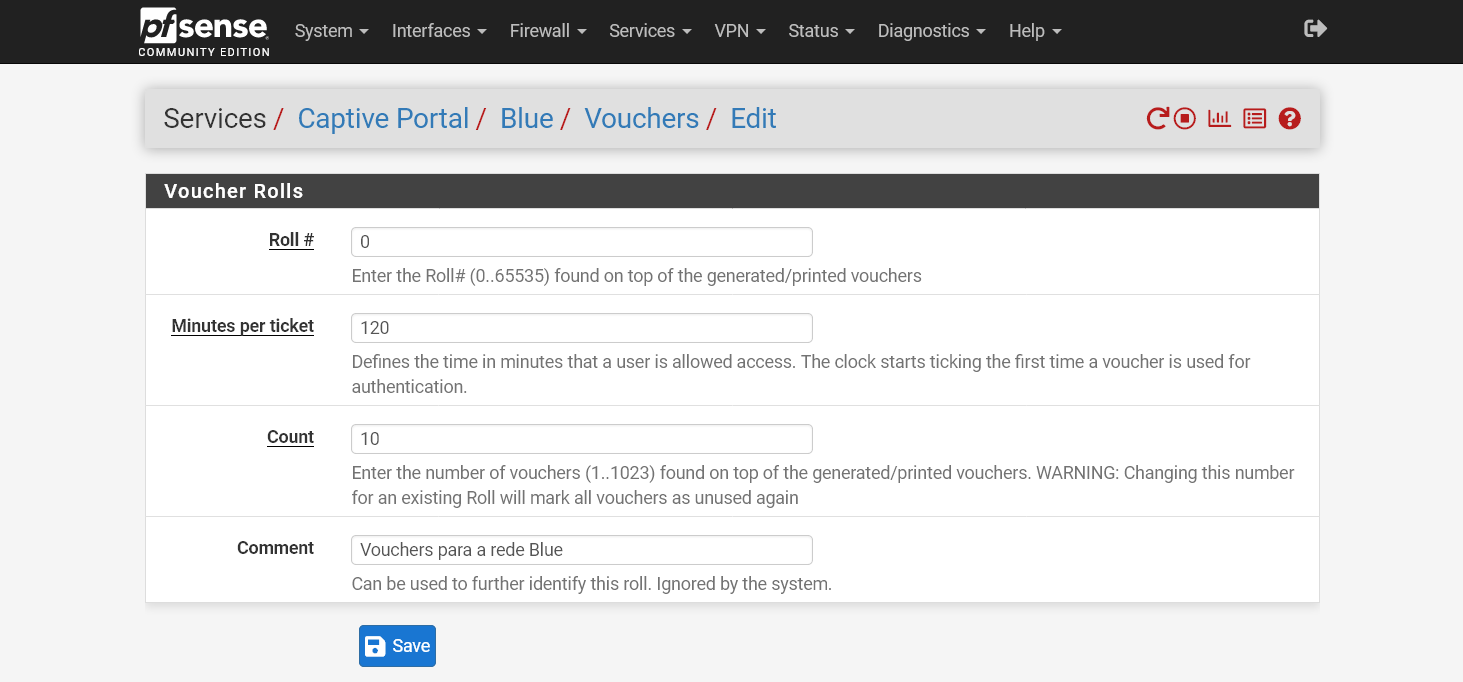Click the pfSense Community Edition logo
The width and height of the screenshot is (1463, 682).
point(203,31)
